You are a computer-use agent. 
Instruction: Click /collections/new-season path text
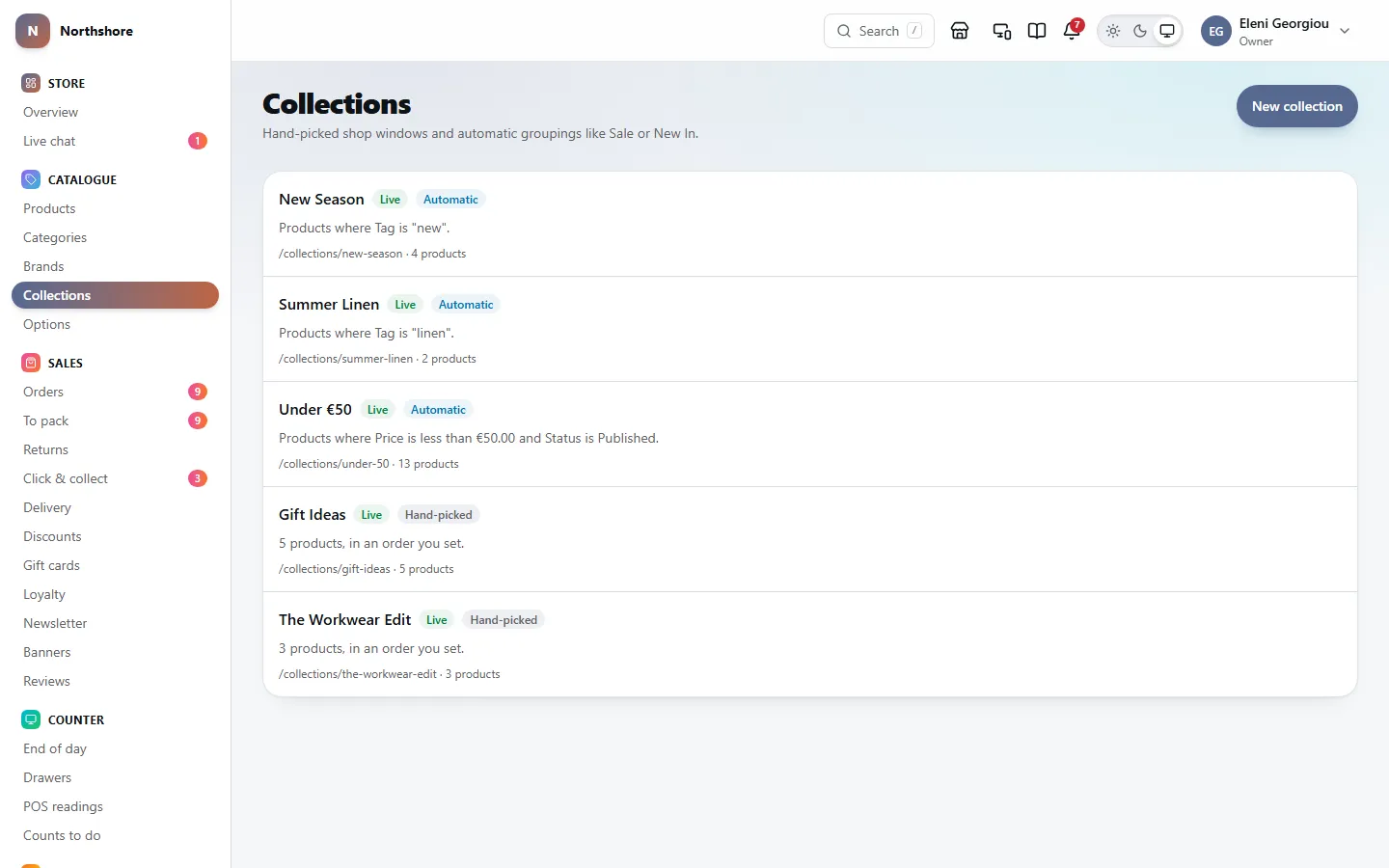[340, 254]
